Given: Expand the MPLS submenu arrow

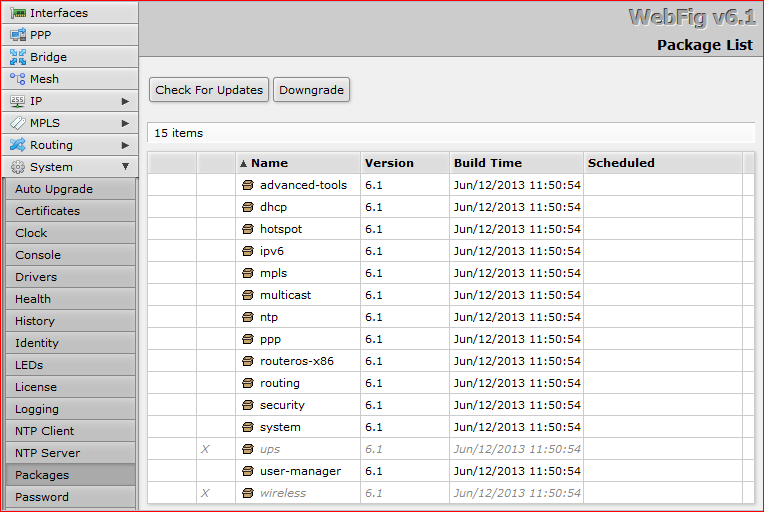Looking at the screenshot, I should click(x=125, y=123).
